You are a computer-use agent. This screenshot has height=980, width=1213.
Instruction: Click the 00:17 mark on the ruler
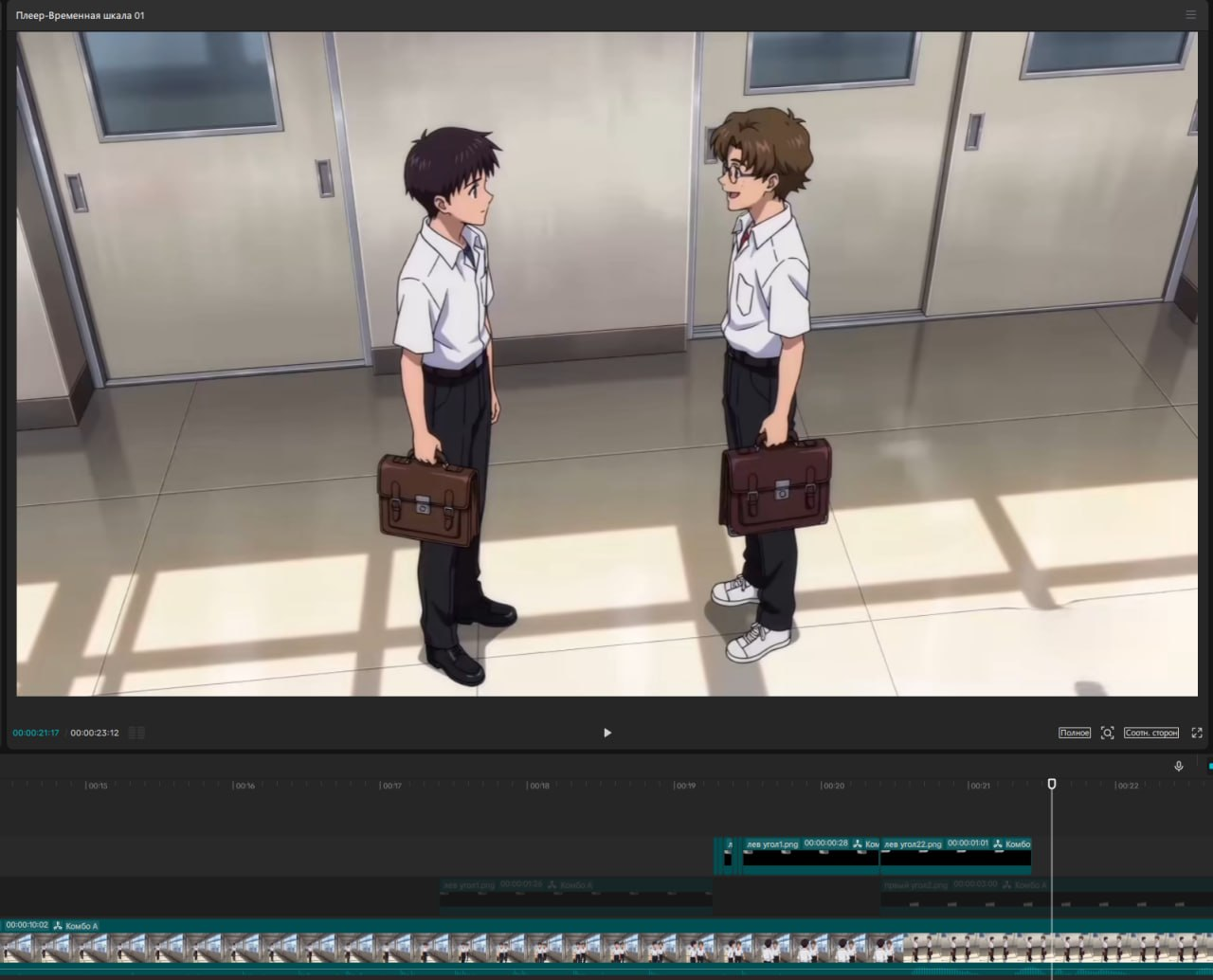391,786
